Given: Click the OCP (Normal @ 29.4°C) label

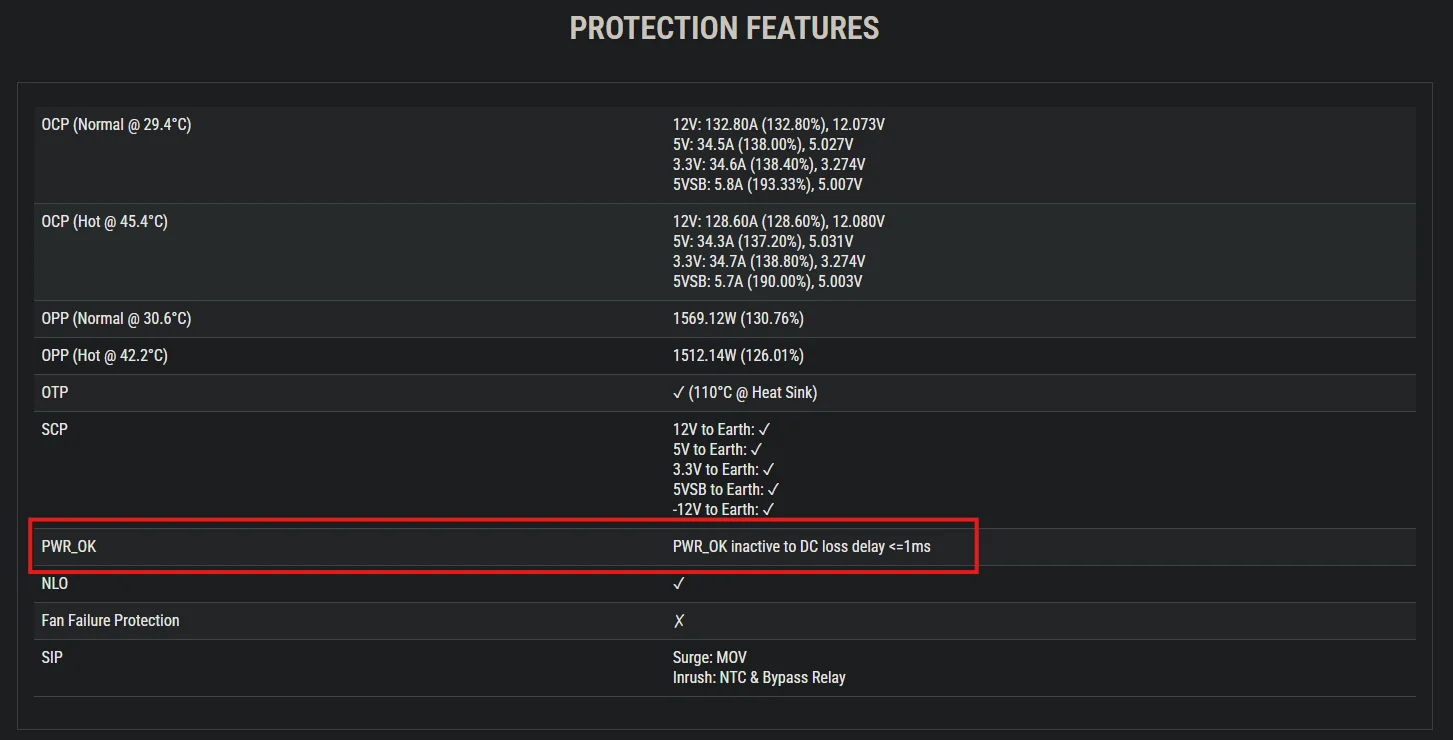Looking at the screenshot, I should point(116,125).
